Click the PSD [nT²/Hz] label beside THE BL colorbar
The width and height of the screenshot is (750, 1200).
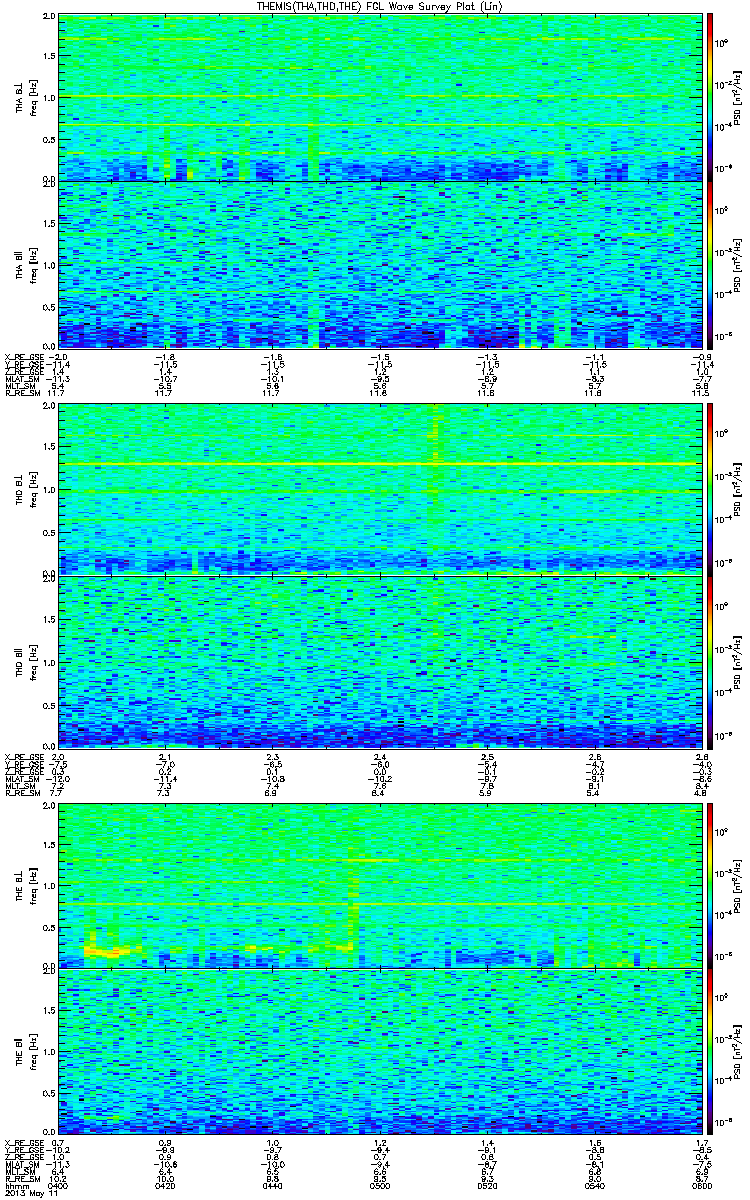[x=738, y=884]
